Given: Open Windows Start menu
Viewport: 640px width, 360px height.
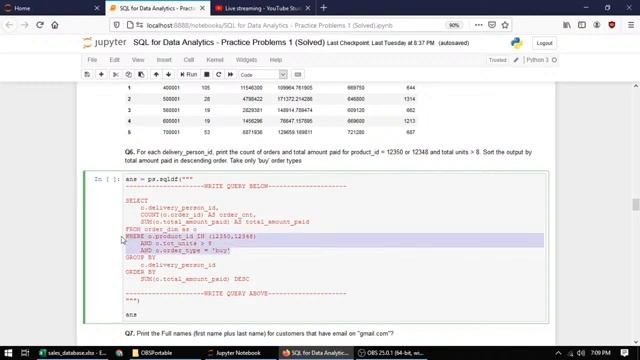Looking at the screenshot, I should pyautogui.click(x=8, y=353).
